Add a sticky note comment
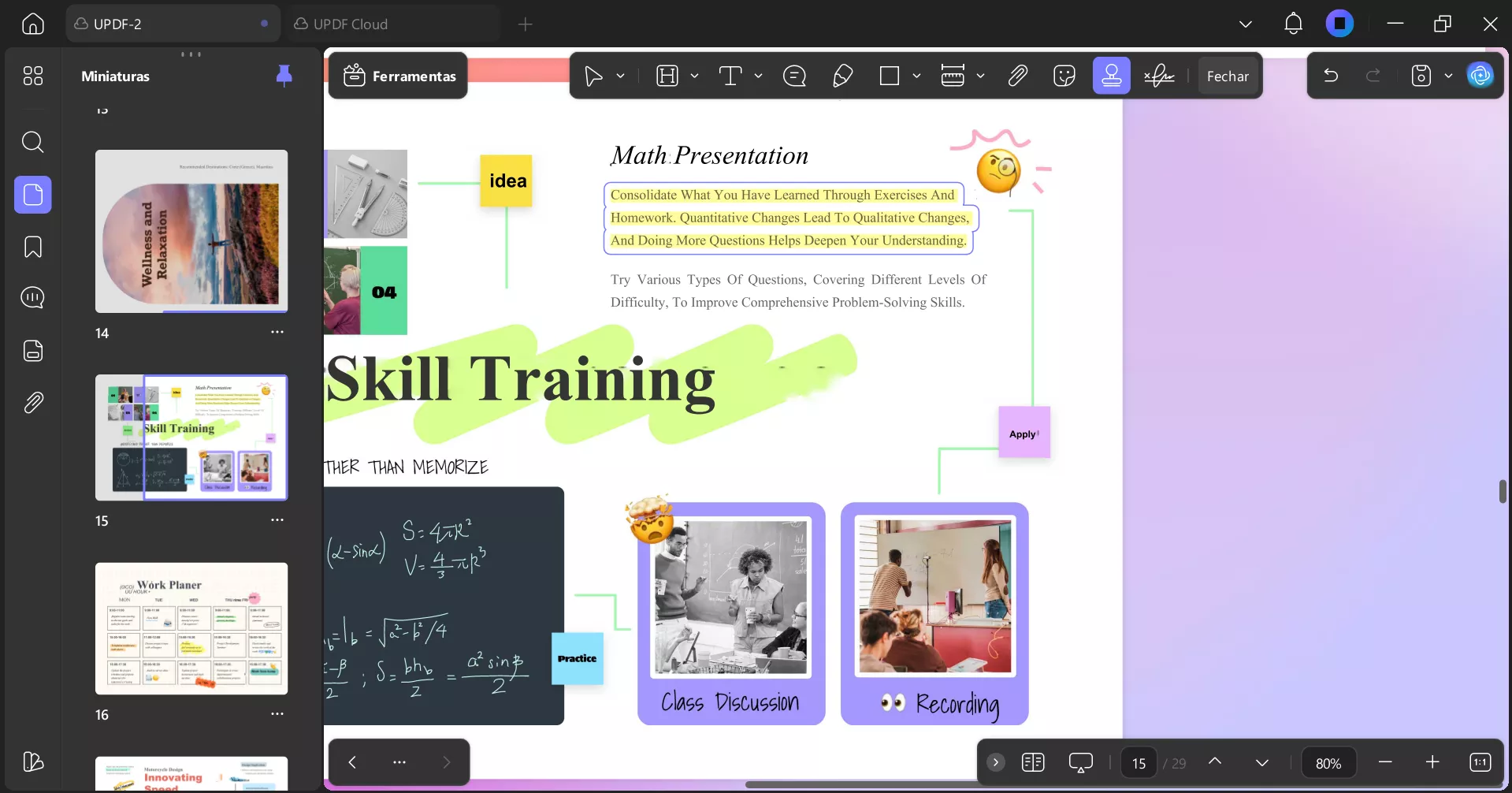This screenshot has height=793, width=1512. [794, 76]
